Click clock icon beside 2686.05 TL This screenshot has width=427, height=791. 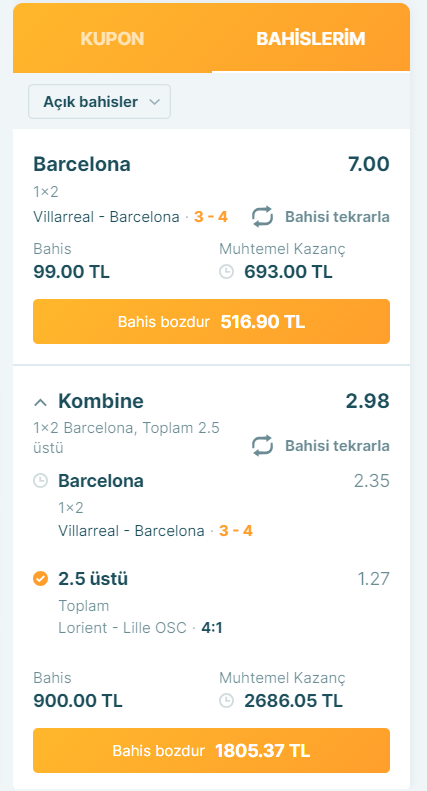point(227,701)
